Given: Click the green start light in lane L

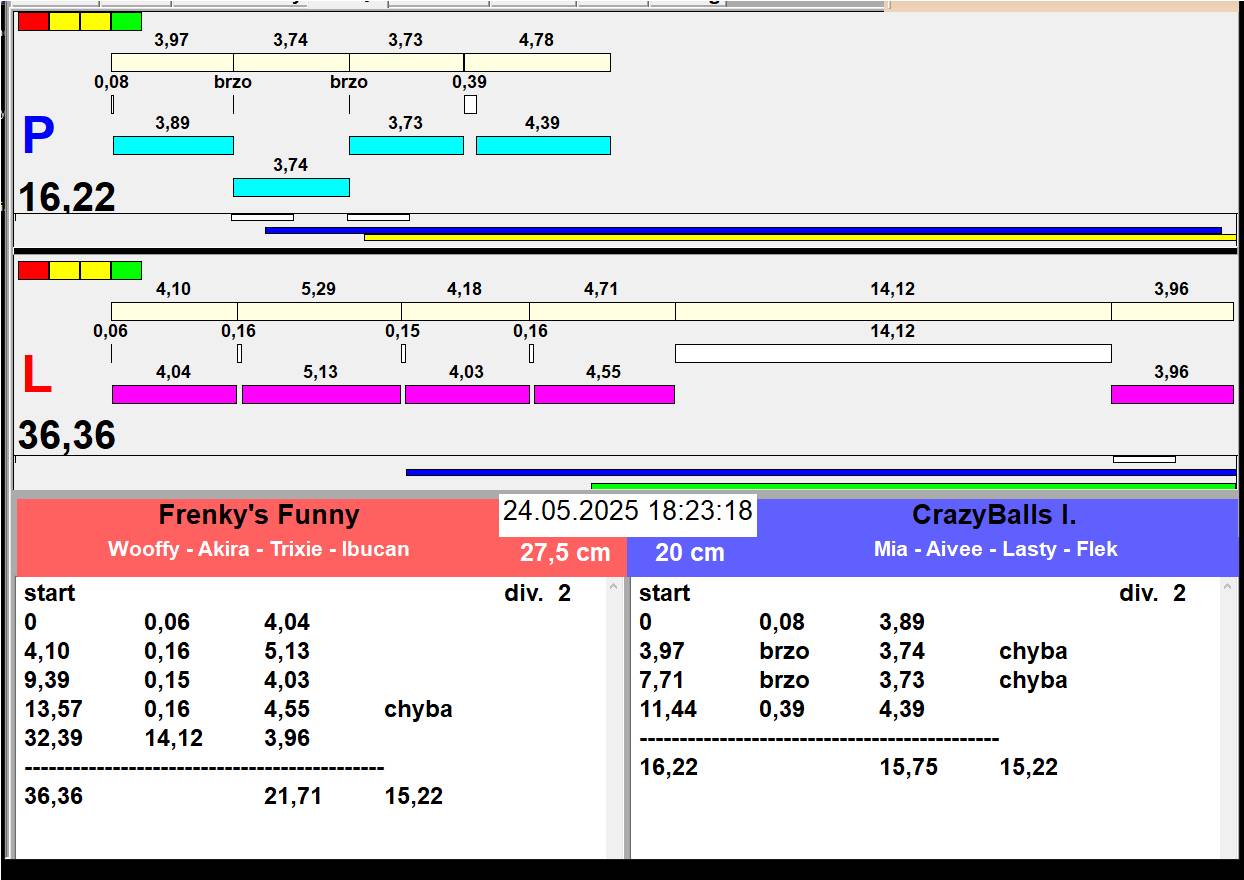Looking at the screenshot, I should tap(126, 270).
